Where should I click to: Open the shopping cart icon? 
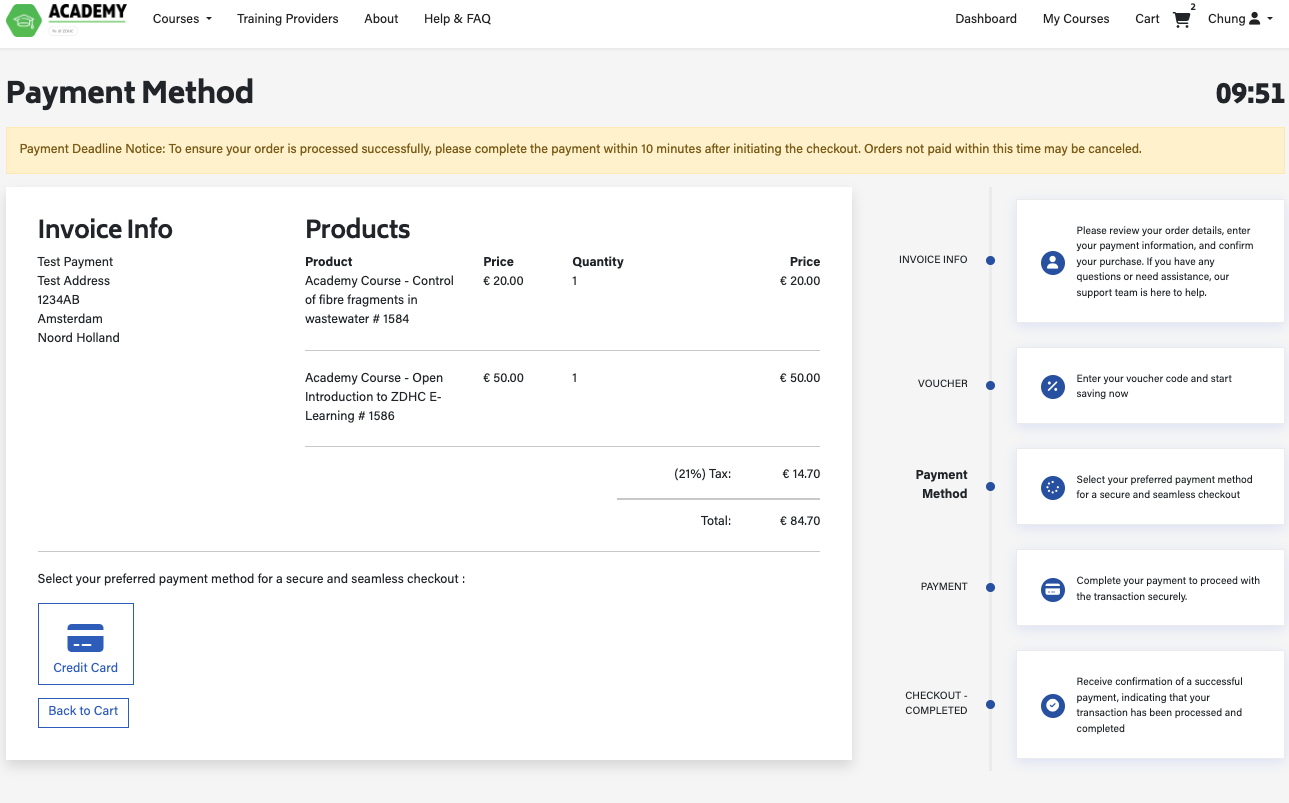[x=1182, y=19]
